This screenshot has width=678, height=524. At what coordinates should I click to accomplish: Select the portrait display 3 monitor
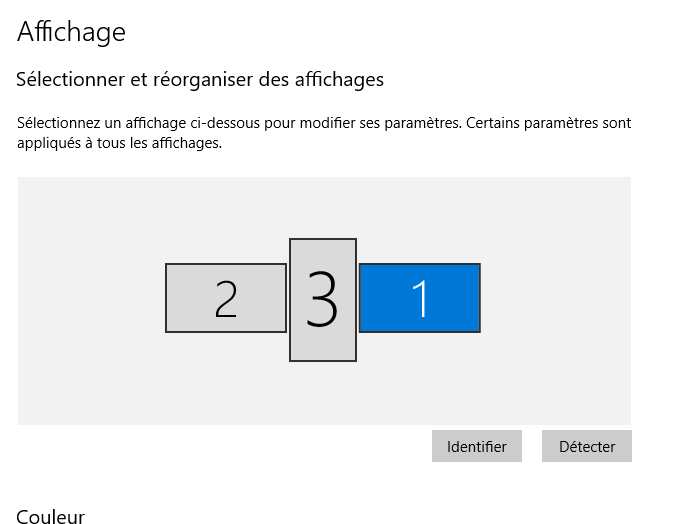[323, 300]
